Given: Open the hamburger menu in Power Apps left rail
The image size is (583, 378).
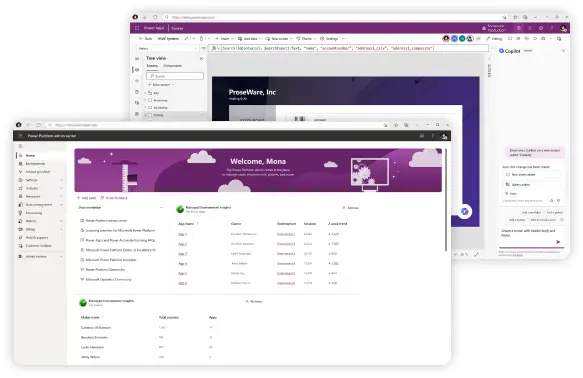Looking at the screenshot, I should 137,59.
